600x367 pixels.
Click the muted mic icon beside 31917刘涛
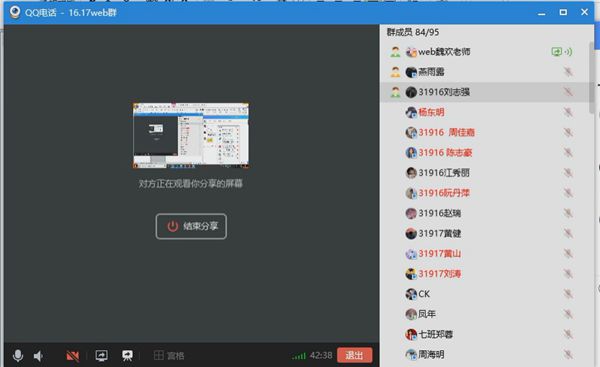tap(568, 274)
